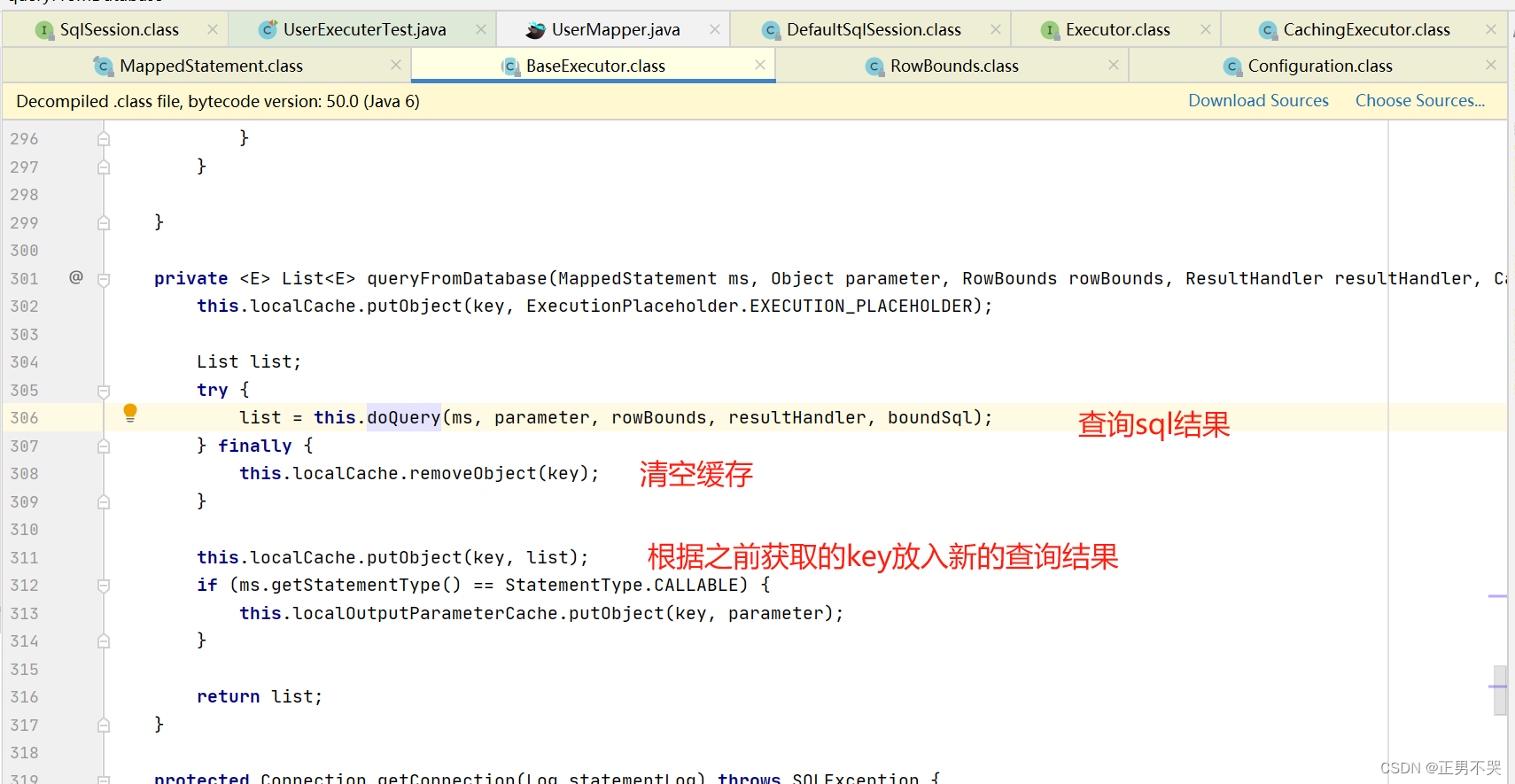Screen dimensions: 1515x784
Task: Close the RowBounds.class tab
Action: click(x=1114, y=65)
